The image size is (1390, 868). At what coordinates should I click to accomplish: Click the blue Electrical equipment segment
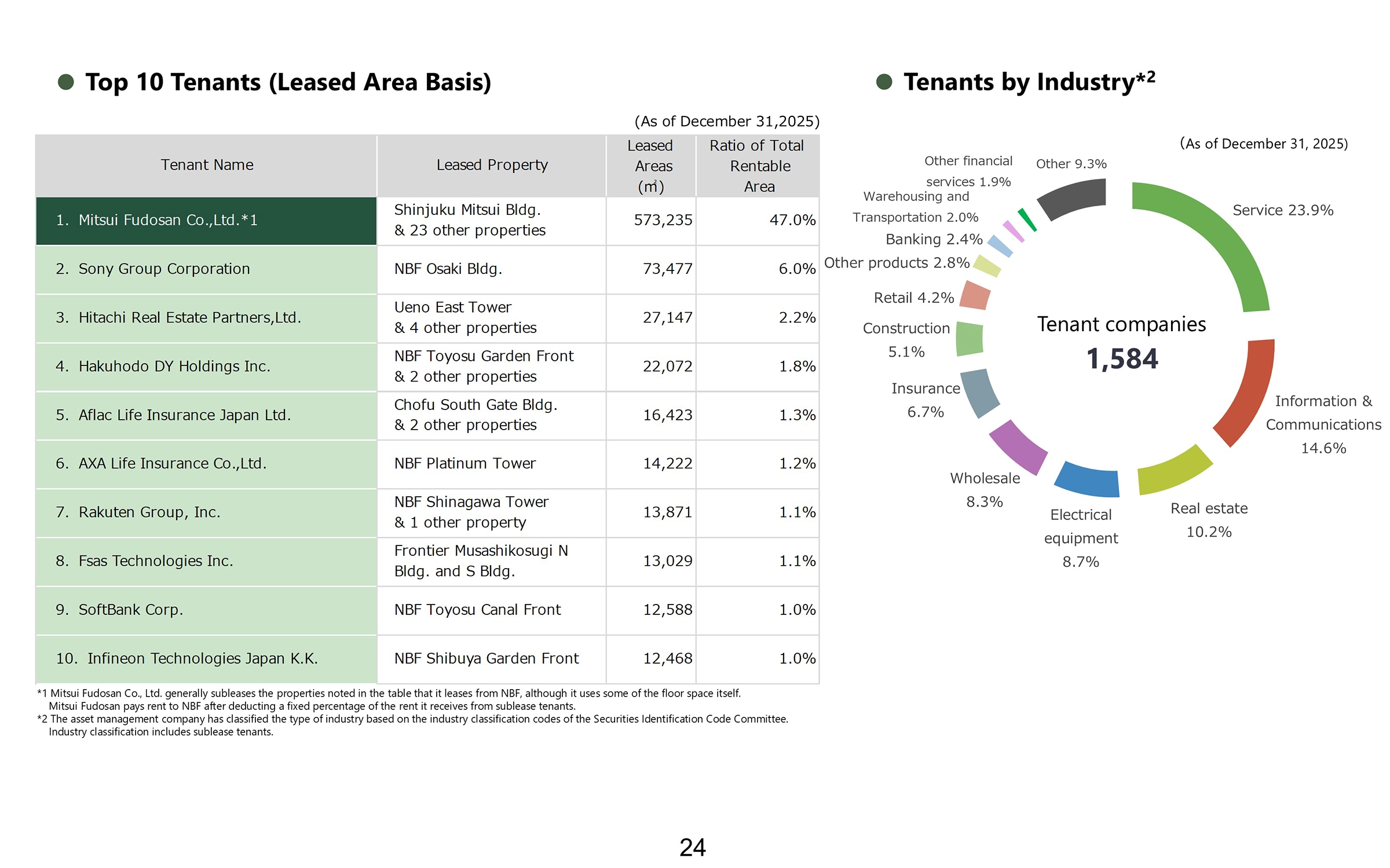(1088, 479)
